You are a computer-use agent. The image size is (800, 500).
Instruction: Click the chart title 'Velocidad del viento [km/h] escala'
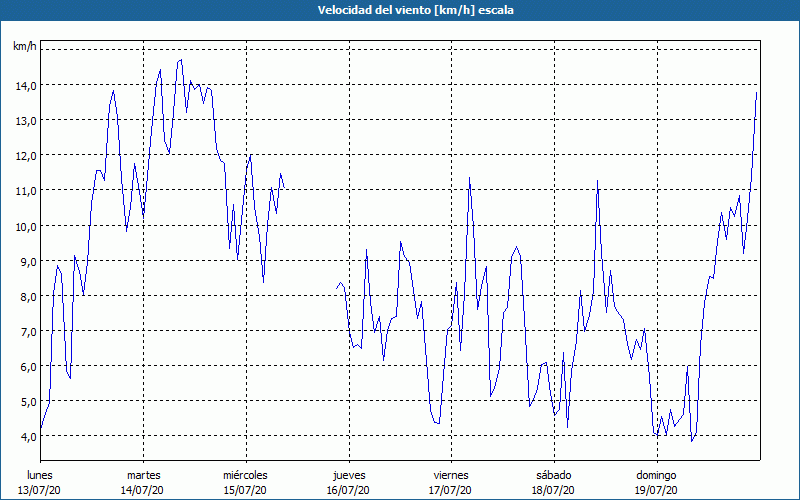click(415, 10)
